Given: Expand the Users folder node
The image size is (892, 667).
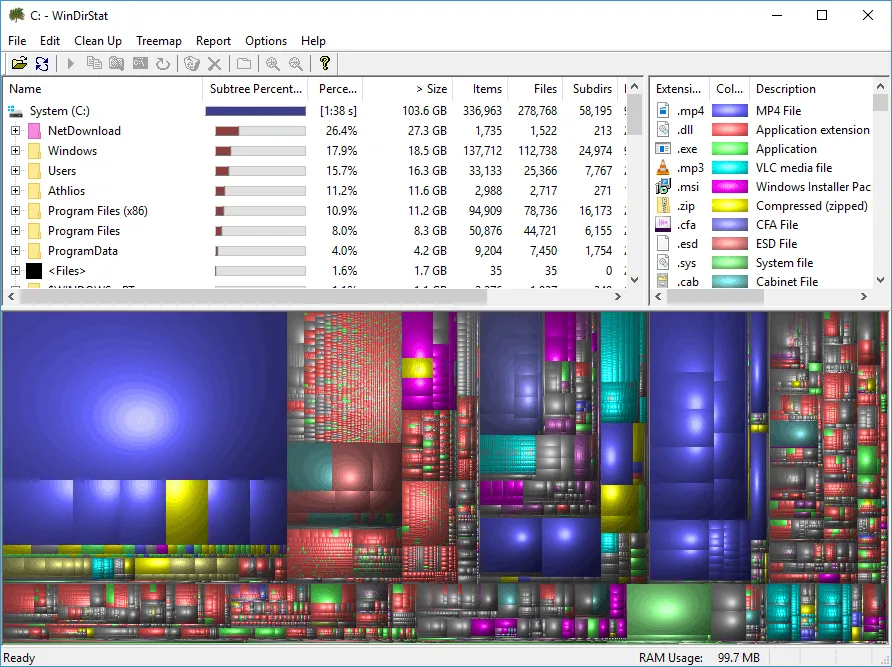Looking at the screenshot, I should tap(15, 171).
